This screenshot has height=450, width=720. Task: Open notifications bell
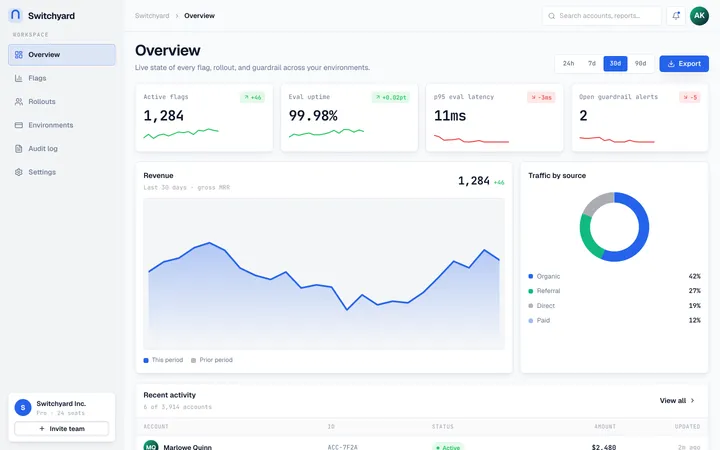coord(675,16)
